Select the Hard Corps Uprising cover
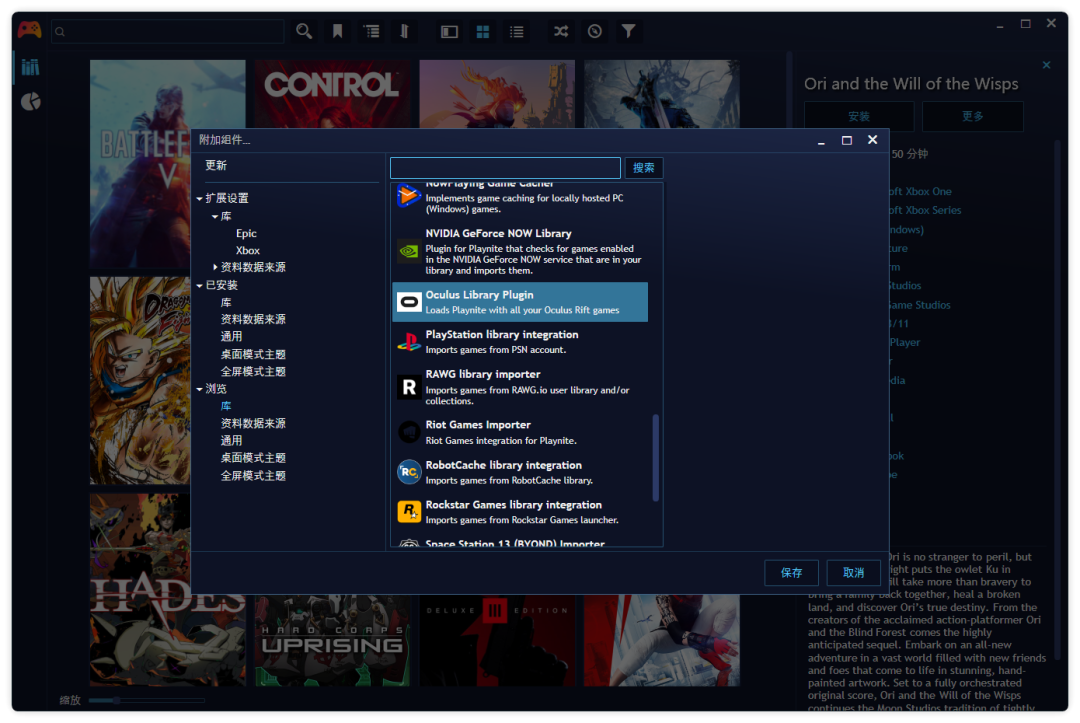 pyautogui.click(x=332, y=640)
